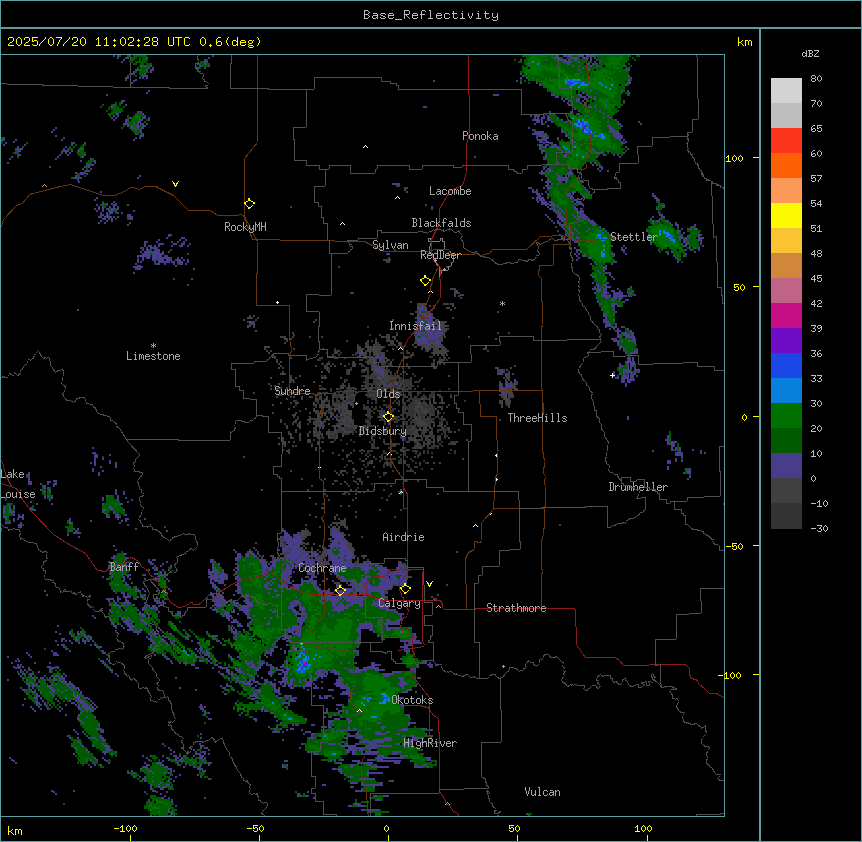Image resolution: width=862 pixels, height=842 pixels.
Task: Click the -50 tick label on right axis
Action: click(734, 546)
